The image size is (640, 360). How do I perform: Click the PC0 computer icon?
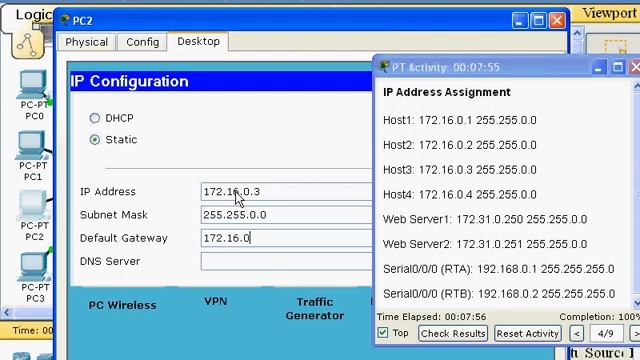(x=33, y=85)
